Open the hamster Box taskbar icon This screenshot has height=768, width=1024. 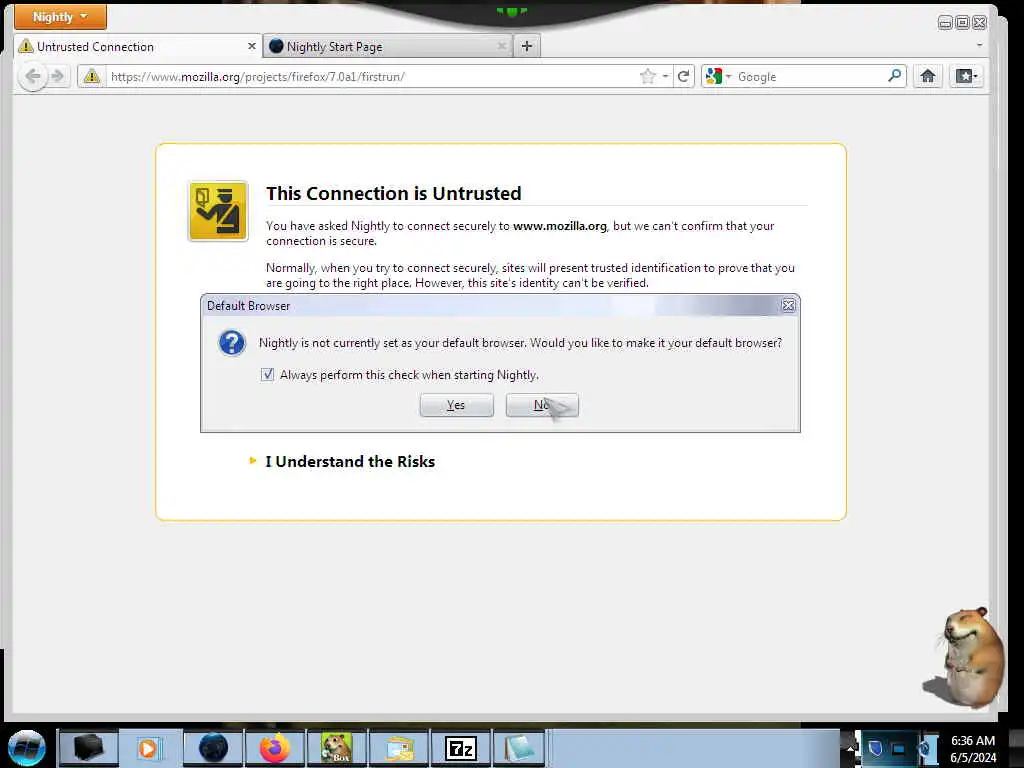(337, 748)
